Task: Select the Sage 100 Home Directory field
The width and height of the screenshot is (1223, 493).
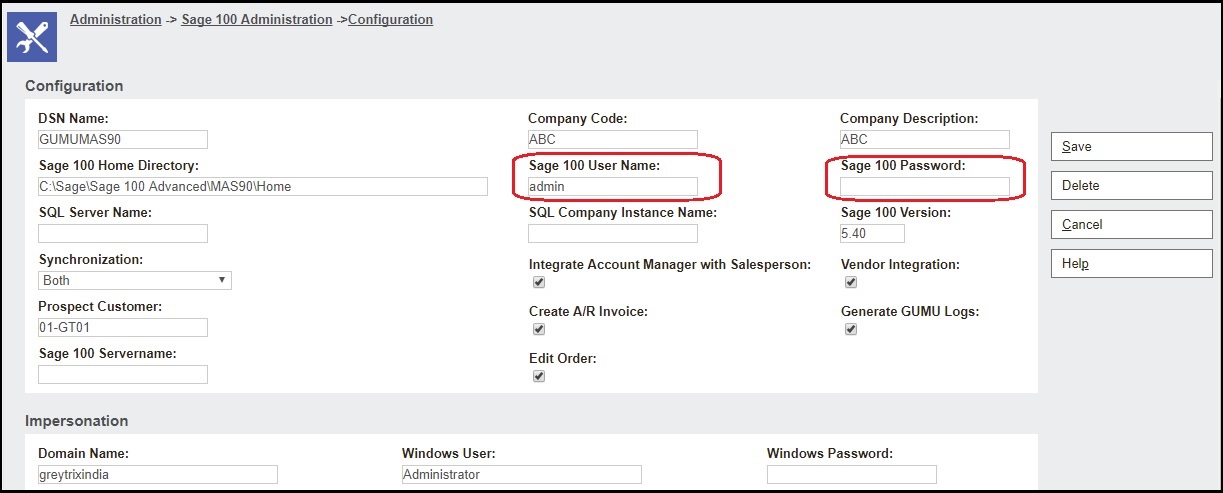Action: 262,186
